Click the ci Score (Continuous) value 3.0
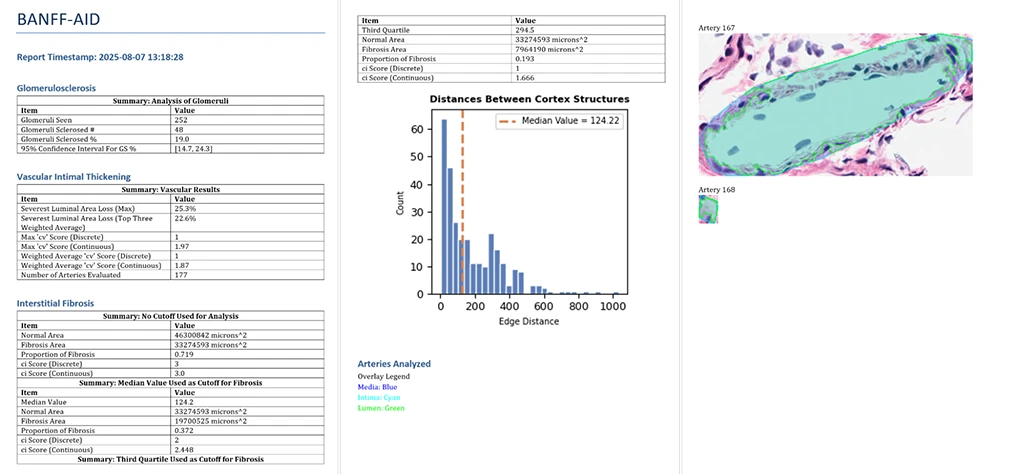This screenshot has height=474, width=1020. (180, 373)
